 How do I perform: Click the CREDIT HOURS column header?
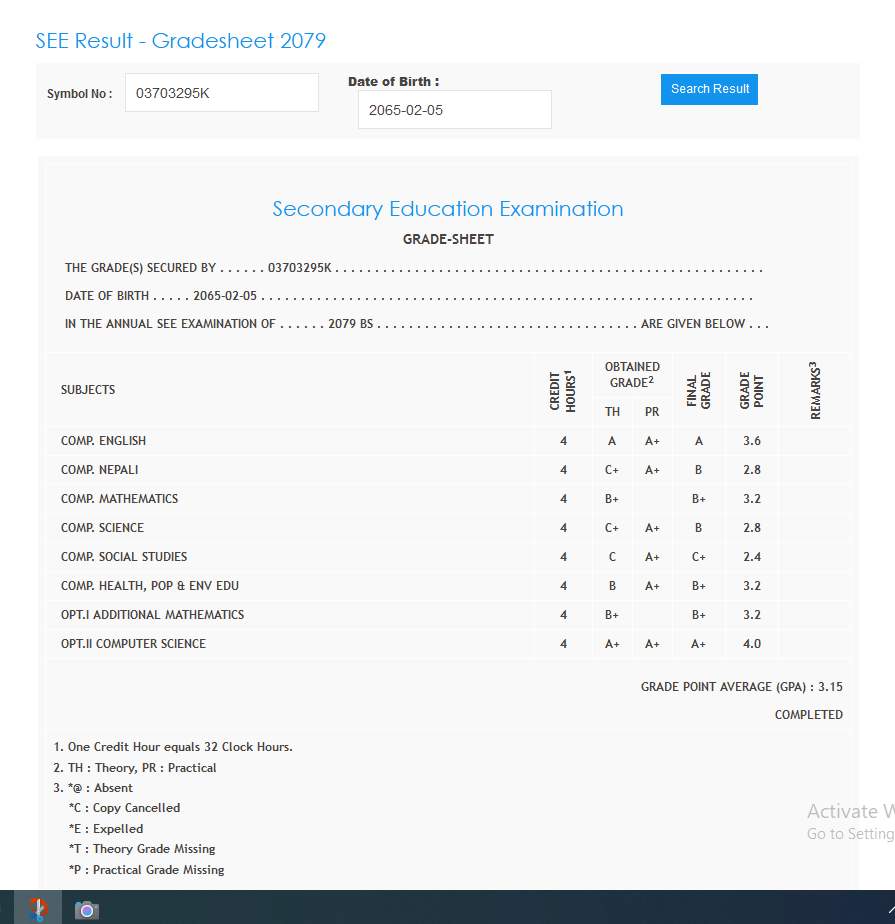563,390
